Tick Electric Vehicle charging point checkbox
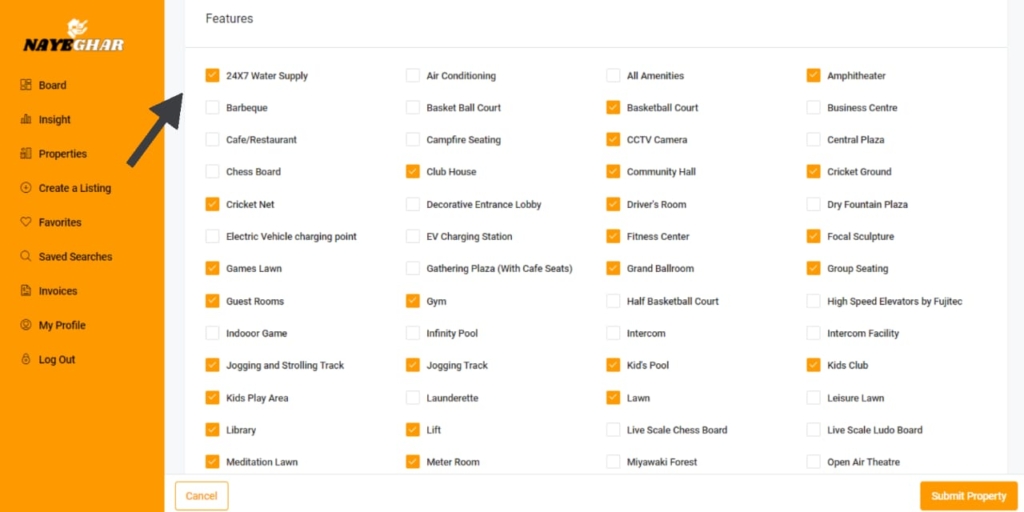Viewport: 1024px width, 512px height. (212, 236)
